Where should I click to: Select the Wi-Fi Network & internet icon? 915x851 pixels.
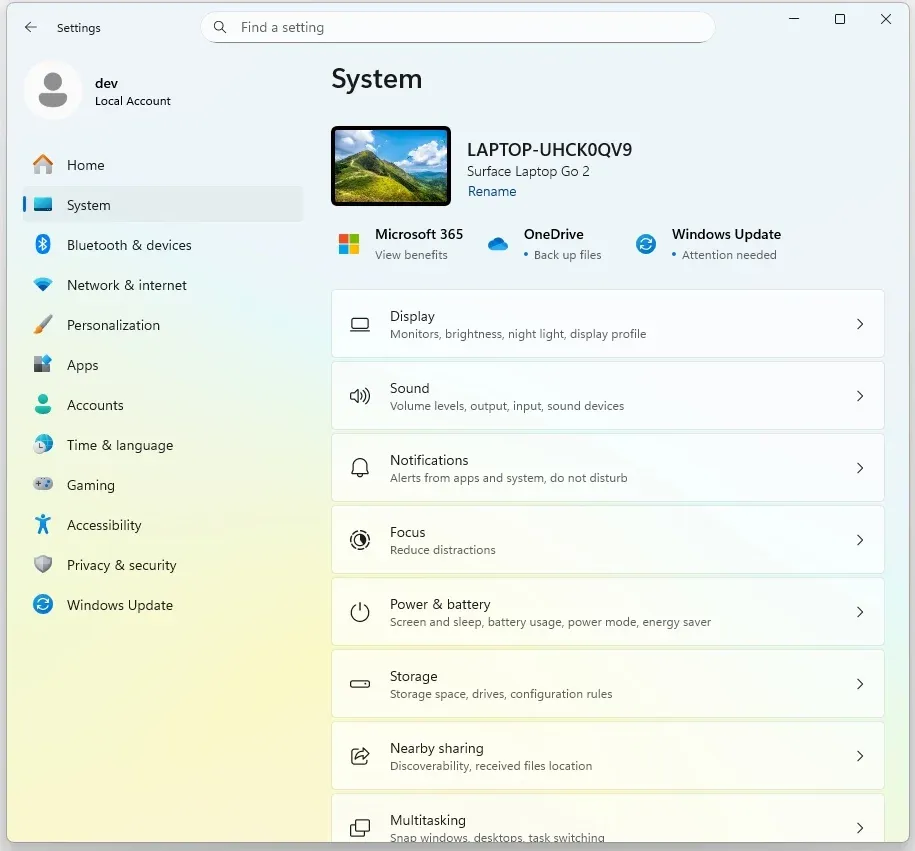click(x=43, y=285)
